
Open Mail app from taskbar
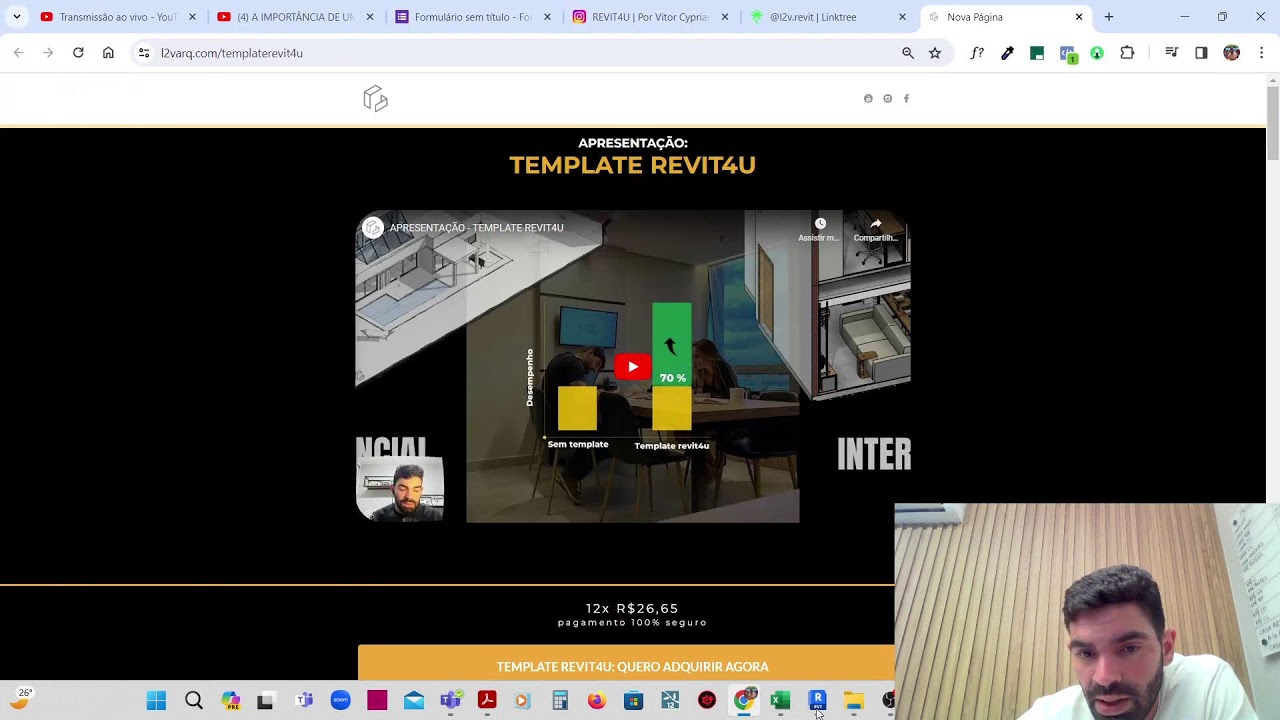click(x=414, y=701)
